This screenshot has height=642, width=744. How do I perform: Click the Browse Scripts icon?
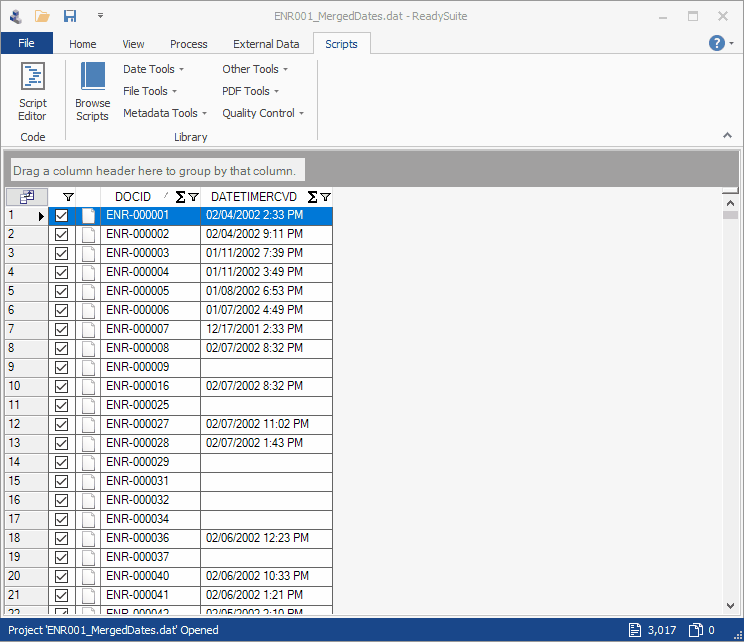pyautogui.click(x=92, y=90)
